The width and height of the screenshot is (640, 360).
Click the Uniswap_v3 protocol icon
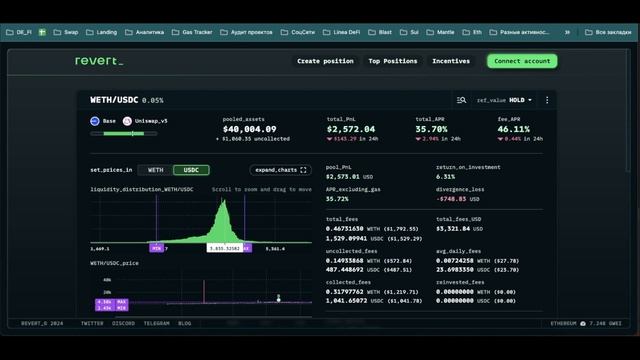coord(127,121)
